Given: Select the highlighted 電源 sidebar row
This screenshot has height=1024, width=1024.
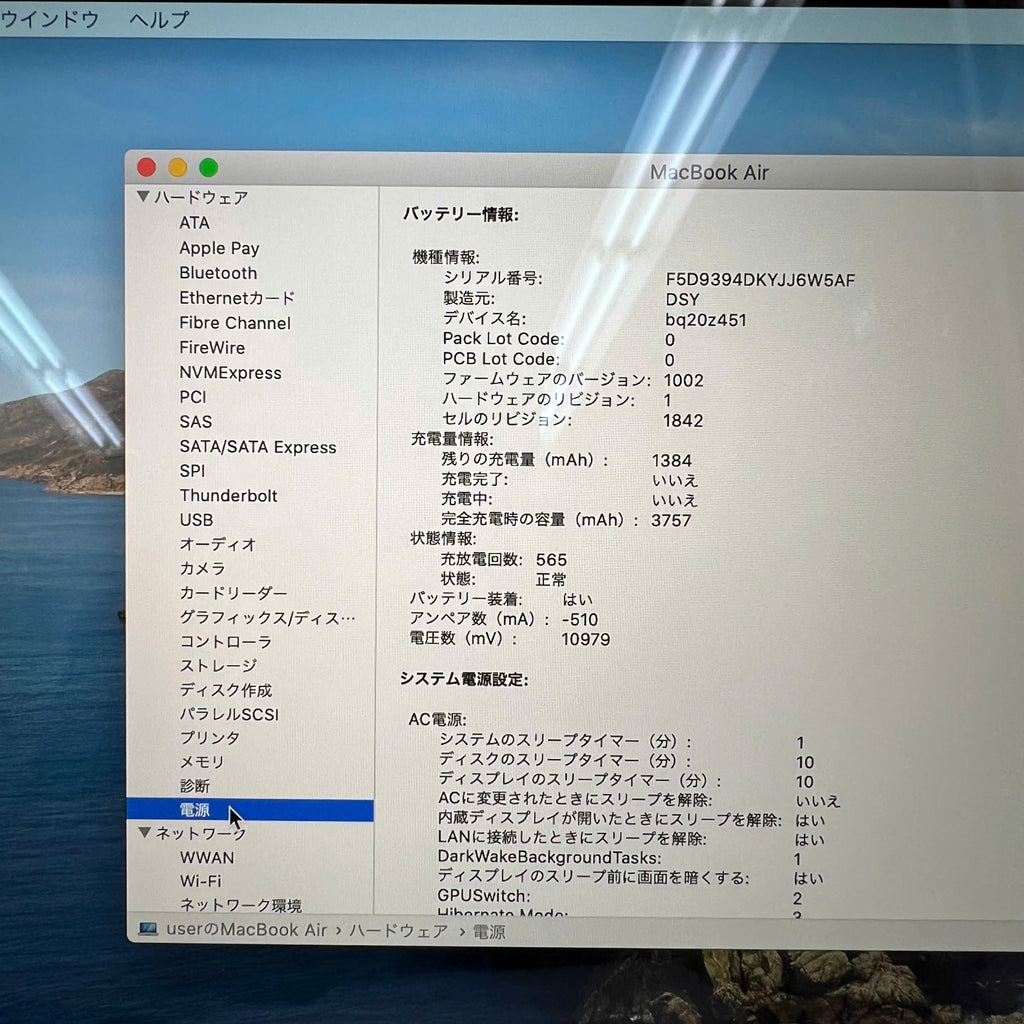Looking at the screenshot, I should (x=250, y=810).
